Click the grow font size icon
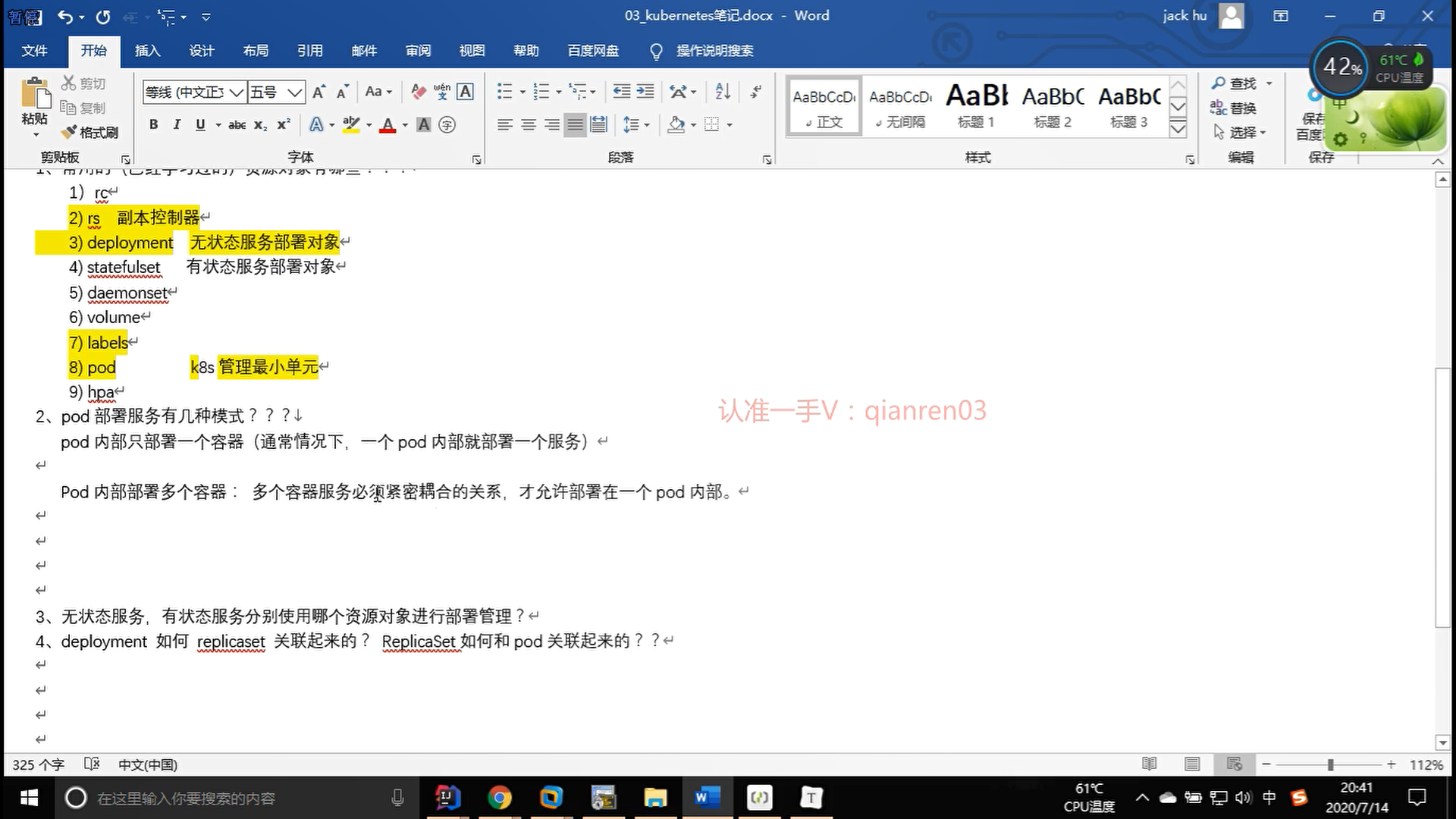Image resolution: width=1456 pixels, height=819 pixels. 319,92
